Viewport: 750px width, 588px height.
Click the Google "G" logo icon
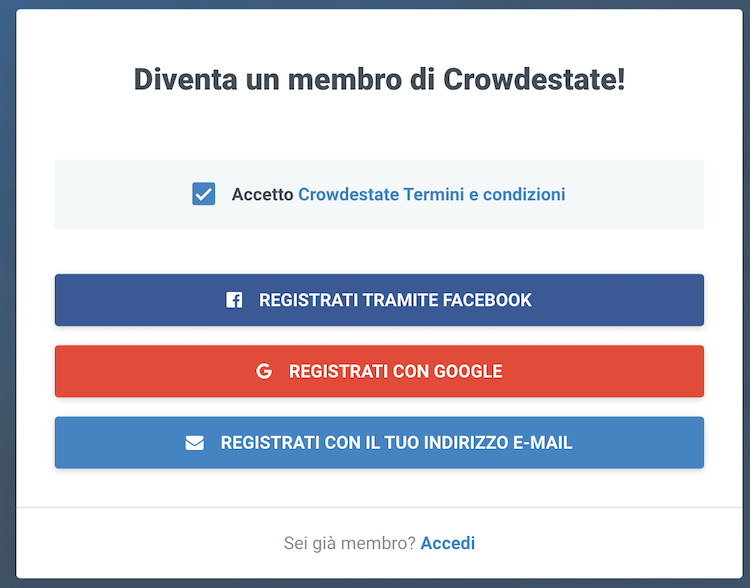click(264, 371)
